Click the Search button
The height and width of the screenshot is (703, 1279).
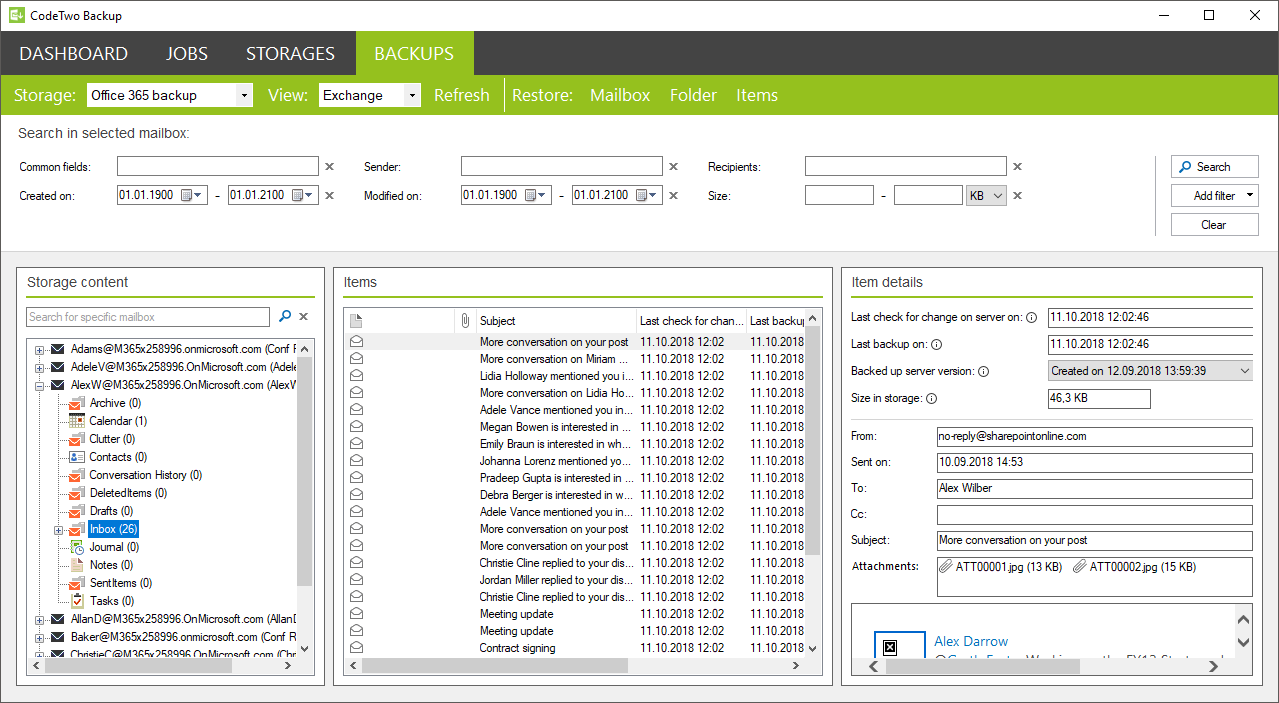(x=1215, y=167)
